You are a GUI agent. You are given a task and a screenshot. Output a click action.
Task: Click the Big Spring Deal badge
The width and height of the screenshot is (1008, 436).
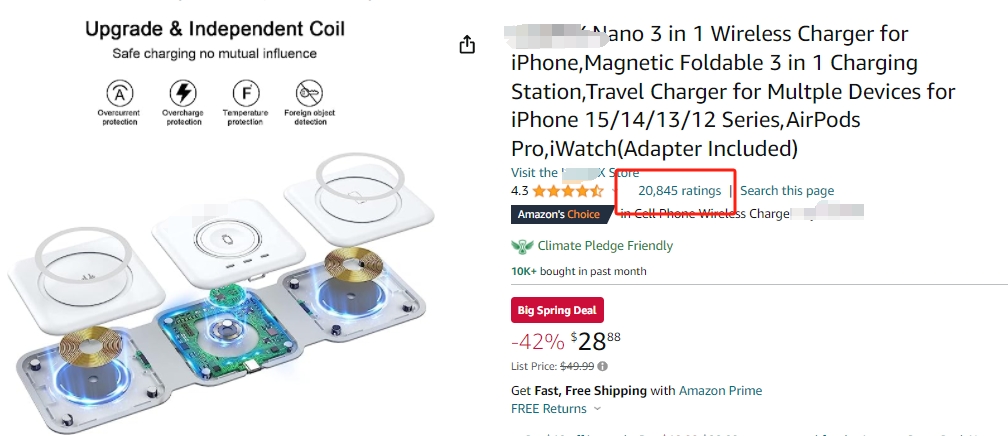coord(557,310)
